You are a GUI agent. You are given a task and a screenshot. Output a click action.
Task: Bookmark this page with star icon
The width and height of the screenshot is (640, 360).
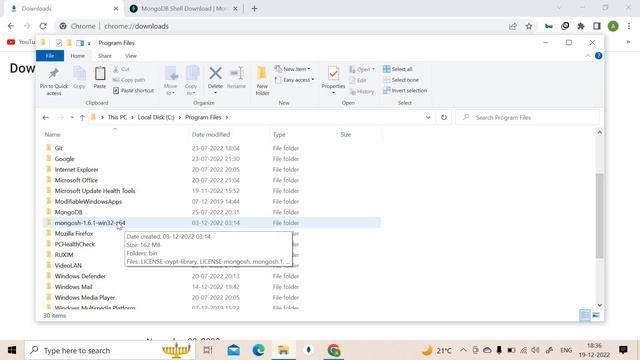529,26
